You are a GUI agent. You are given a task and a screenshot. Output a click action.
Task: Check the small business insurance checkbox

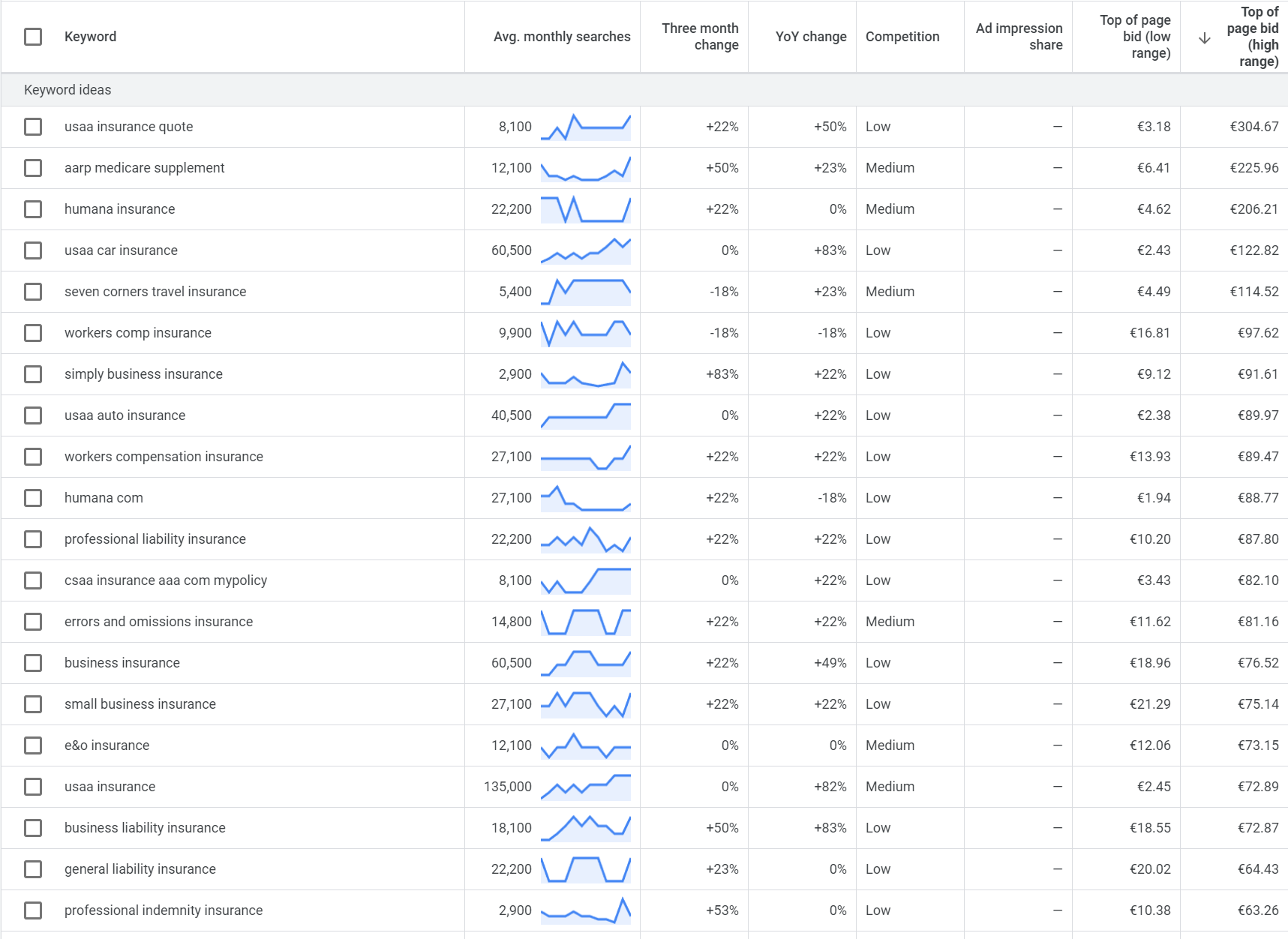33,704
